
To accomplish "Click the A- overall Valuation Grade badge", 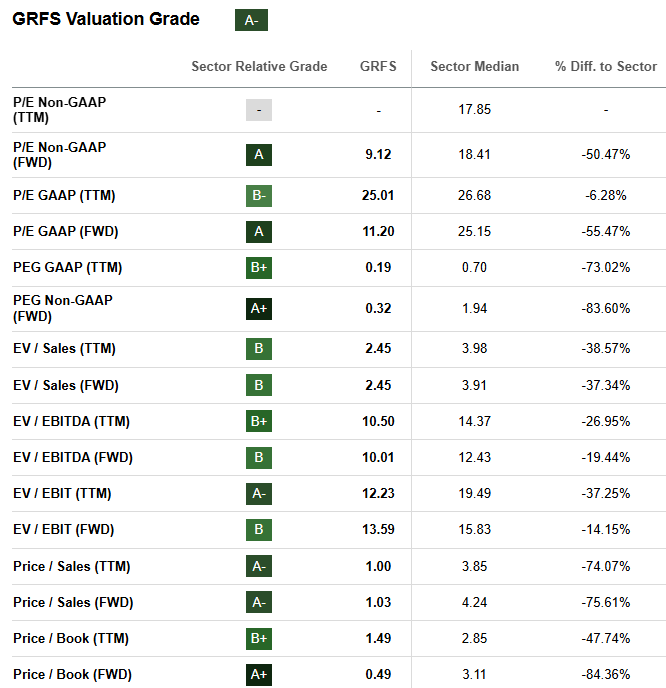I will [x=251, y=20].
